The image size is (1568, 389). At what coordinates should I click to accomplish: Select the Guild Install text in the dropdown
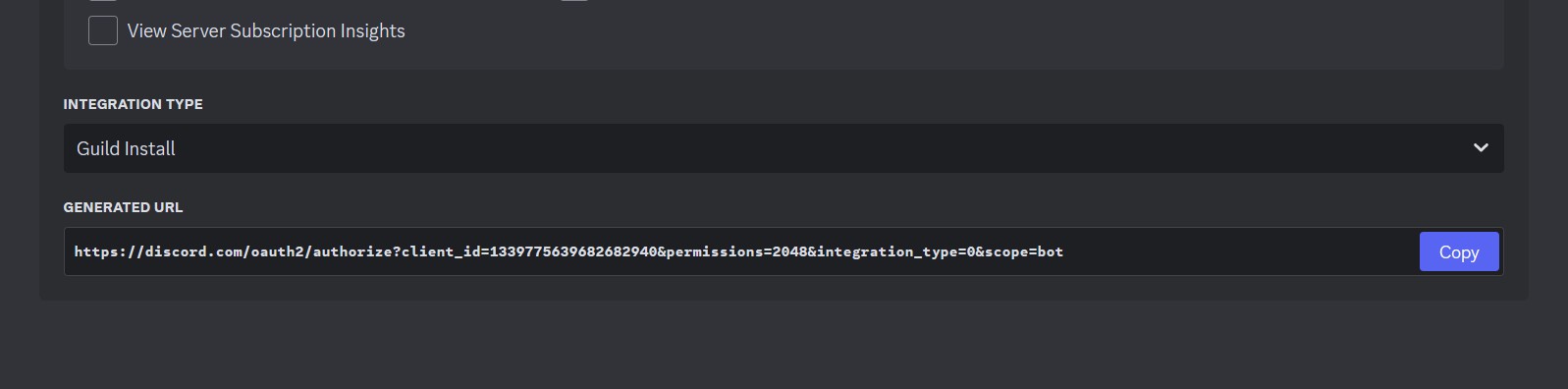[126, 148]
